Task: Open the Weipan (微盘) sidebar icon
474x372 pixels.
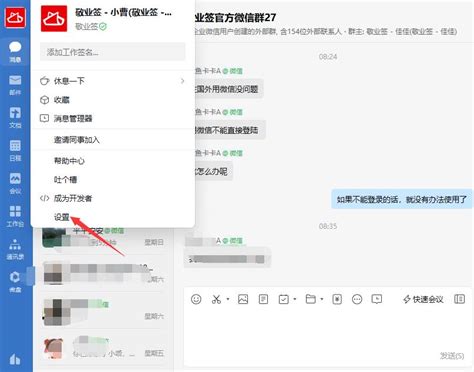Action: (x=15, y=282)
